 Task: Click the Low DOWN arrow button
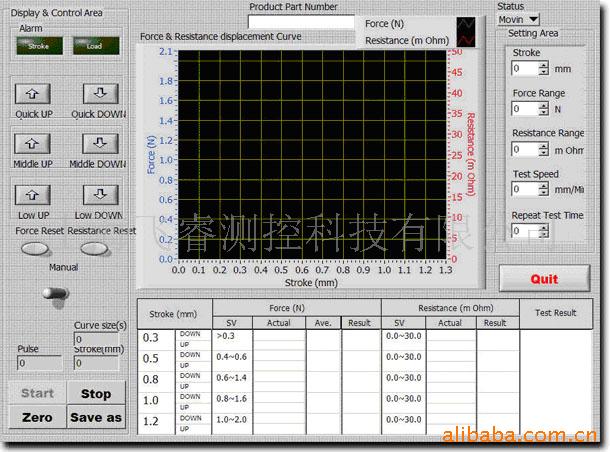click(99, 196)
